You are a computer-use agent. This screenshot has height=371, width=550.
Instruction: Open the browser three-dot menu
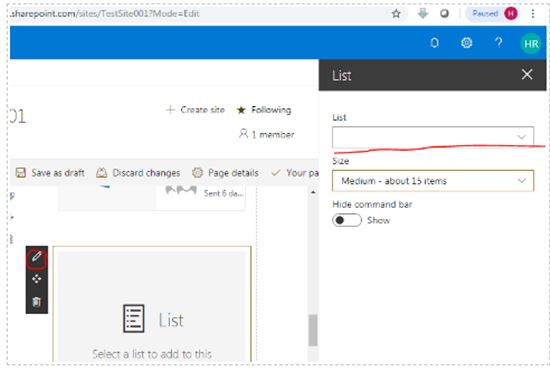(533, 14)
